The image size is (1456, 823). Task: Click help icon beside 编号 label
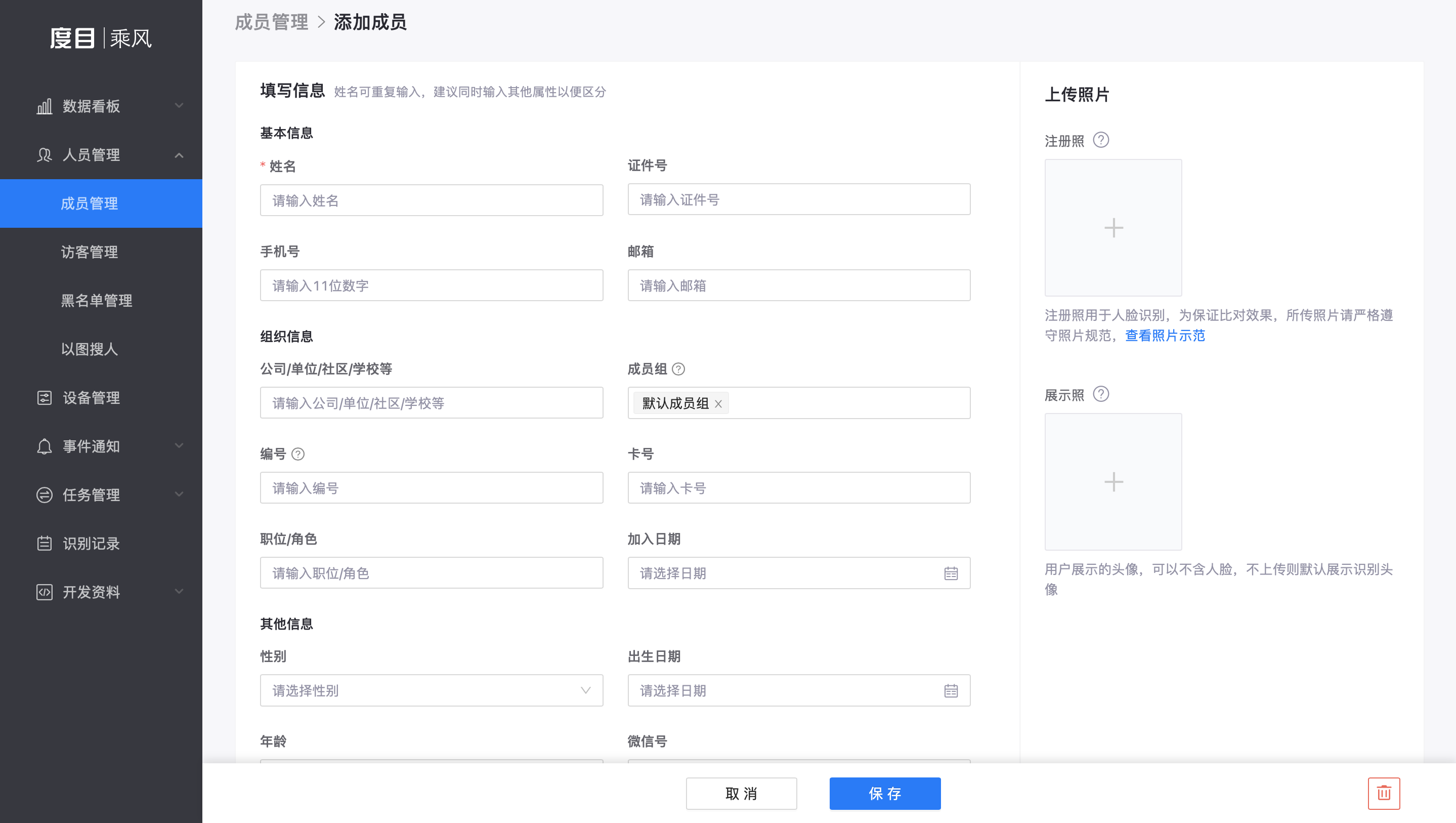tap(298, 454)
